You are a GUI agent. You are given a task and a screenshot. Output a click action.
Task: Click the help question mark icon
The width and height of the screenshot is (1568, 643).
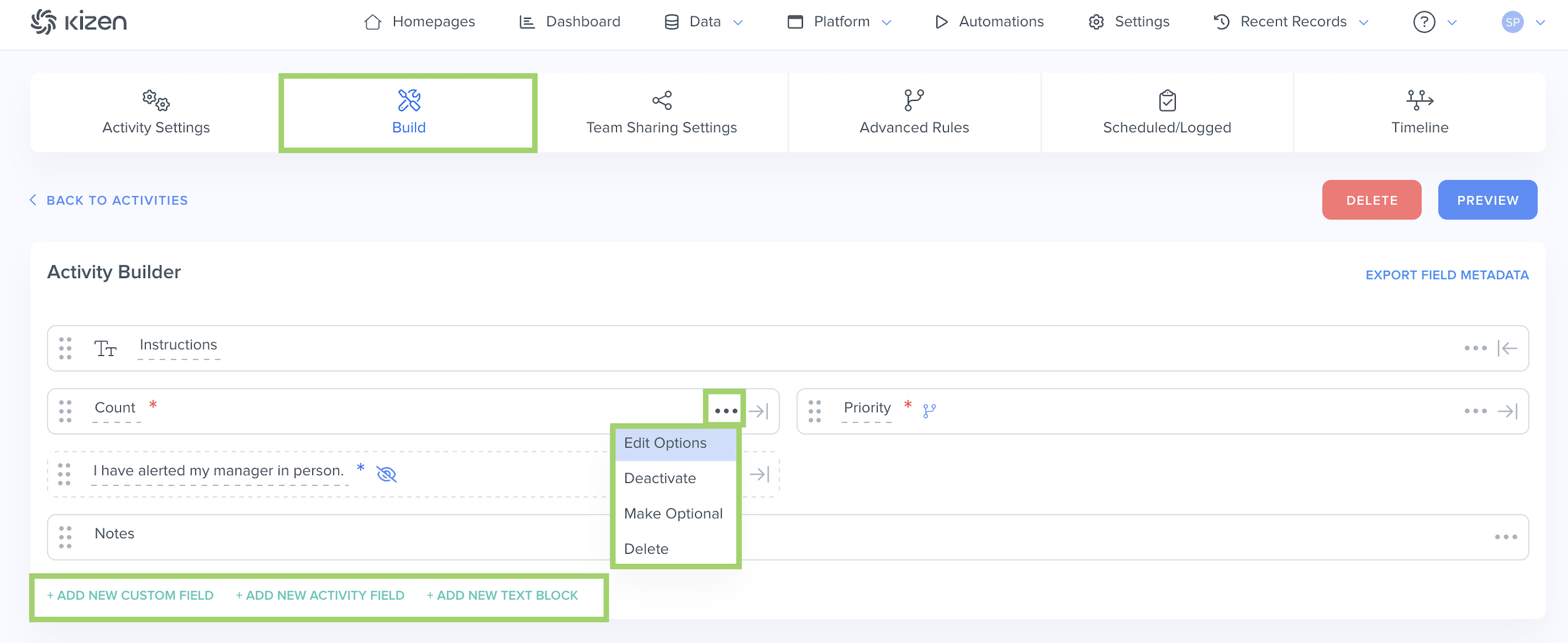1423,23
